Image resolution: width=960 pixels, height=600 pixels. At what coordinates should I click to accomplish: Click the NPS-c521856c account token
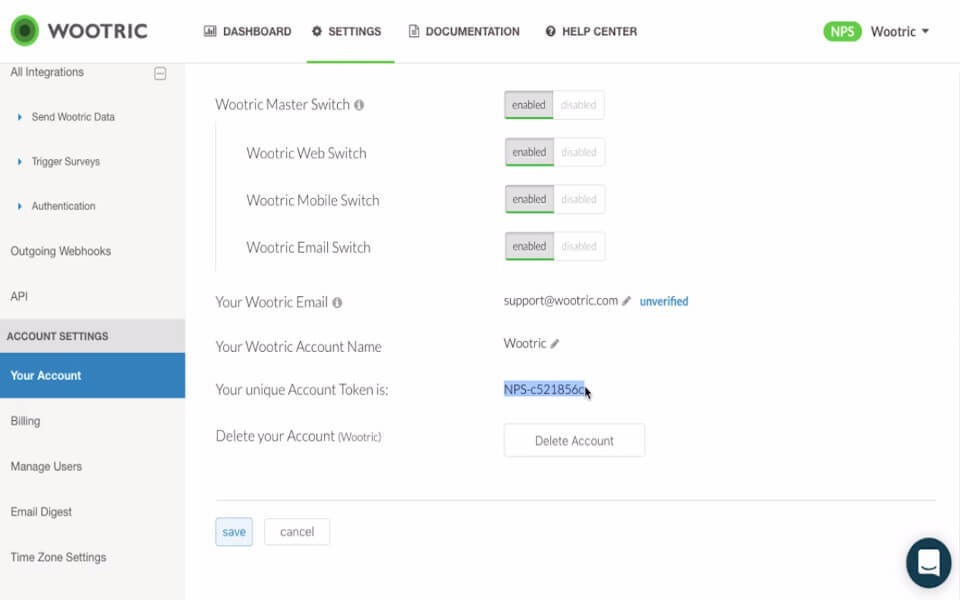coord(544,389)
